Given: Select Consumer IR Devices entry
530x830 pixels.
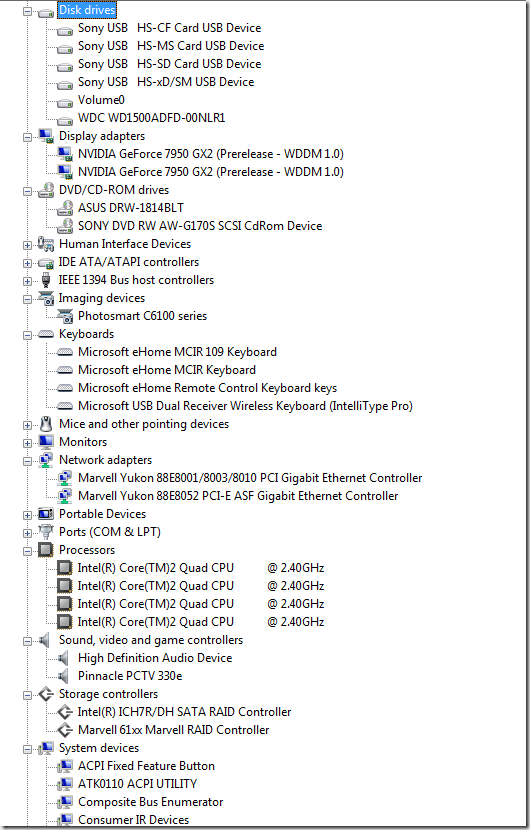Looking at the screenshot, I should 133,820.
